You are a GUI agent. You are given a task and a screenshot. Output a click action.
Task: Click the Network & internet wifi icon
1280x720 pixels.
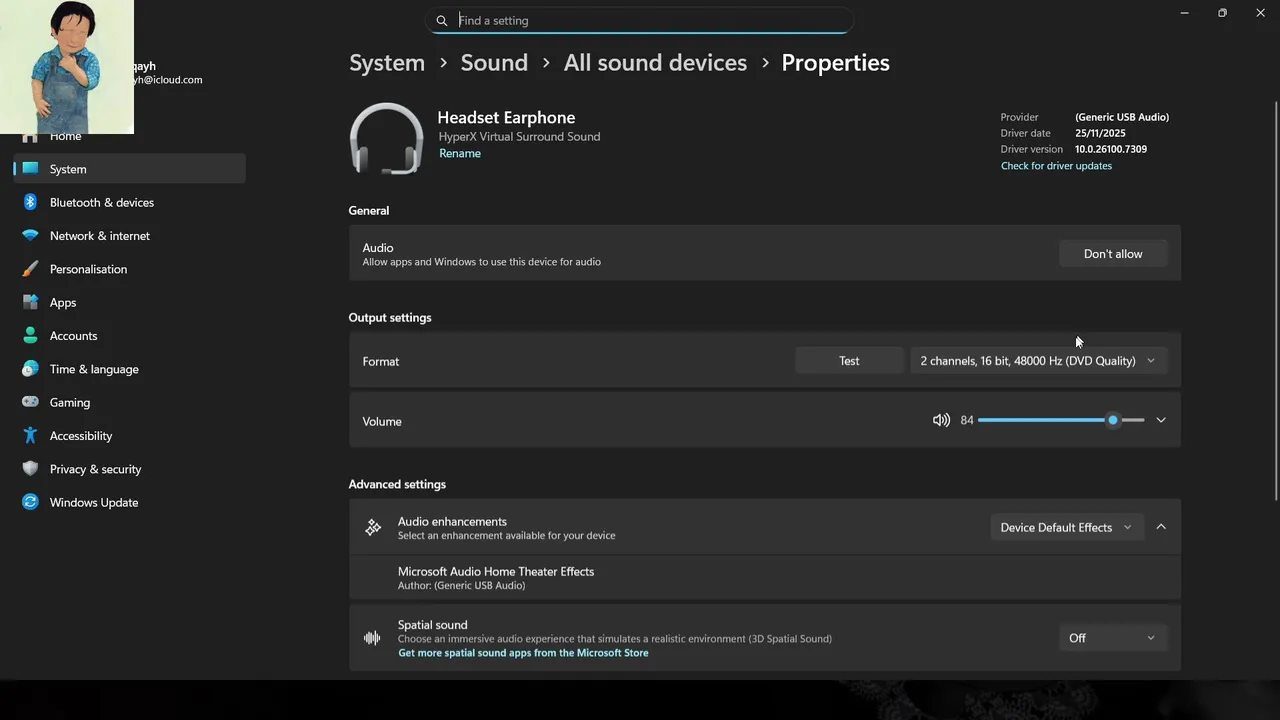[x=30, y=236]
